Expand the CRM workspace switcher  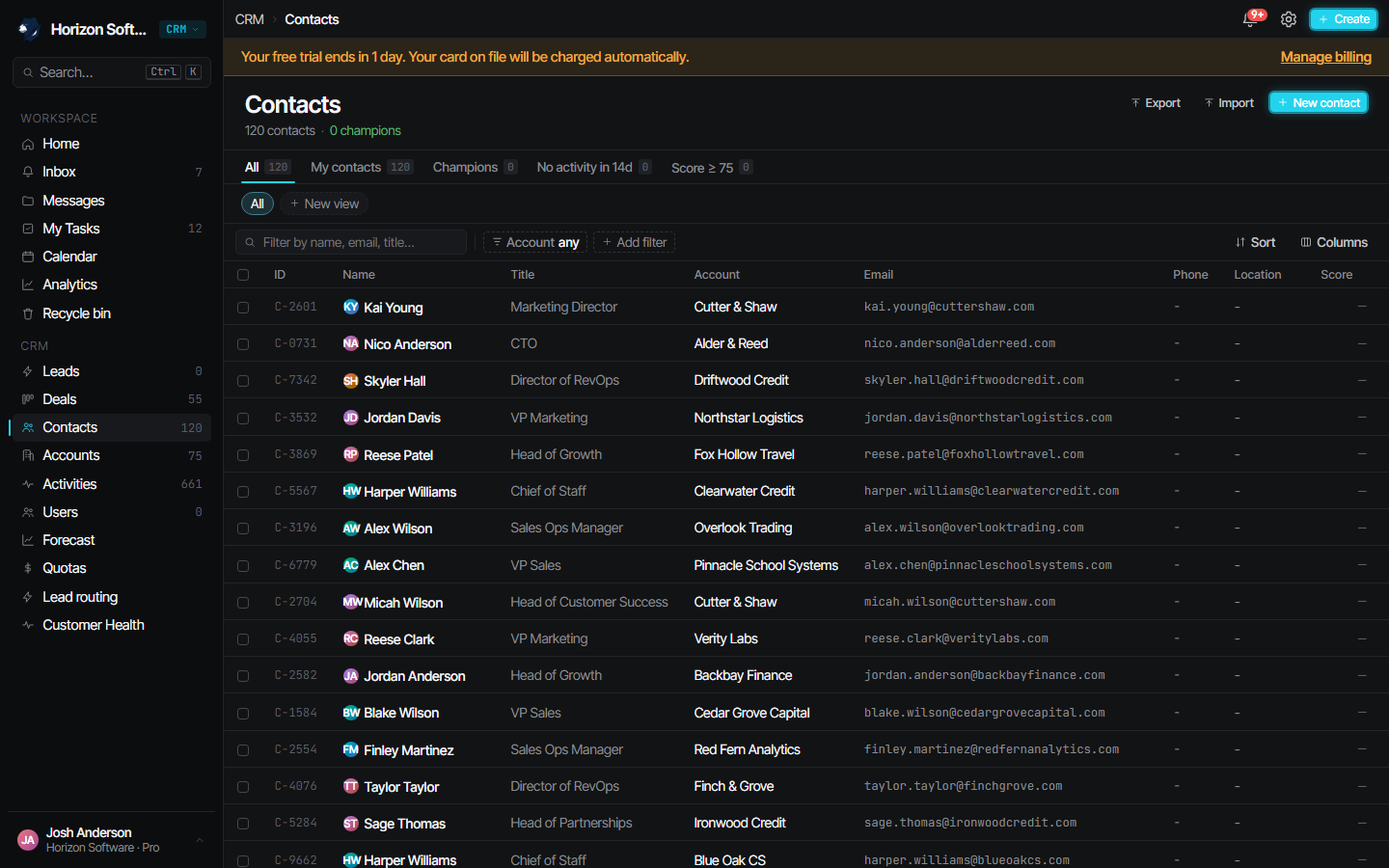click(182, 29)
